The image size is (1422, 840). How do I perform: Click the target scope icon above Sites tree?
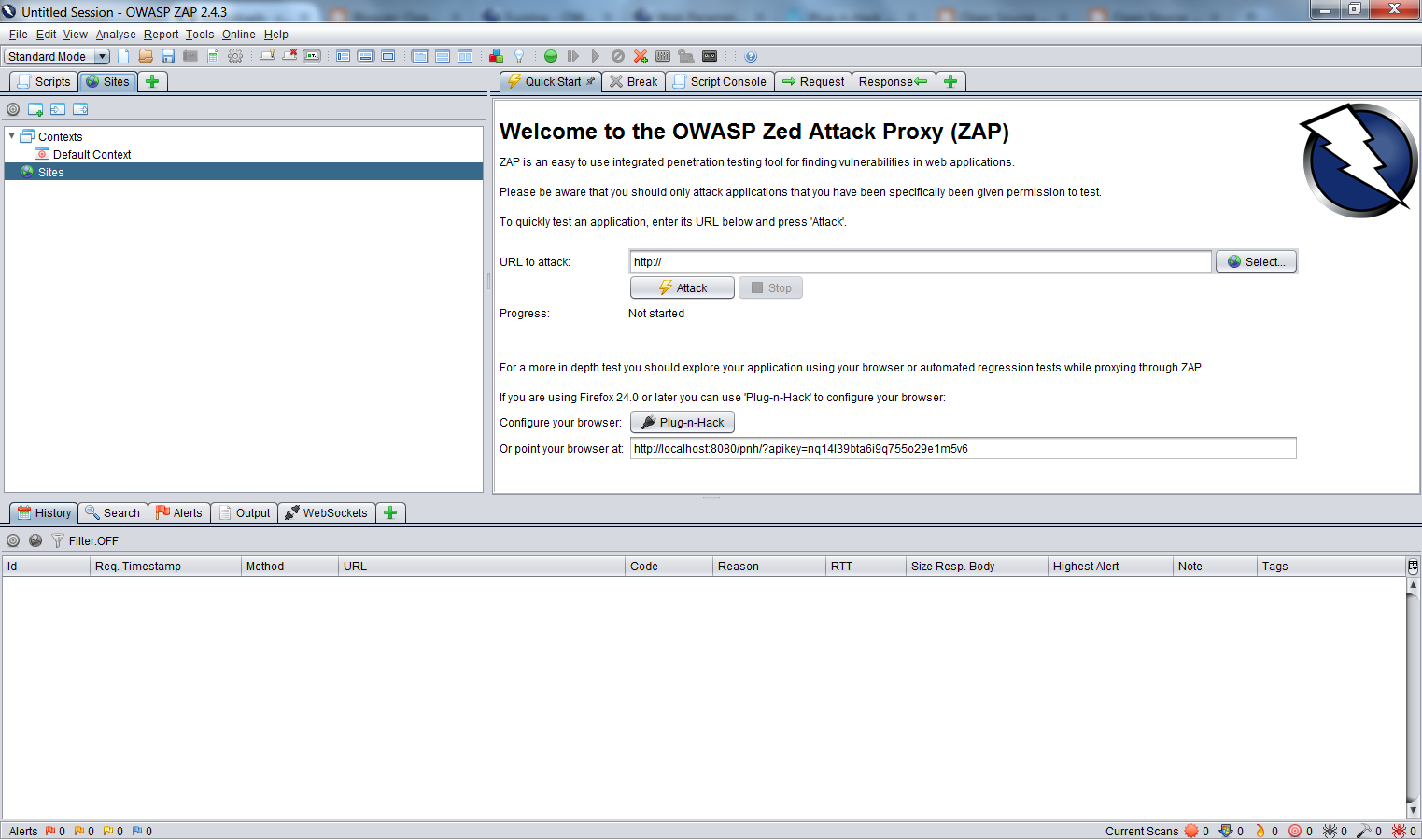[x=13, y=109]
